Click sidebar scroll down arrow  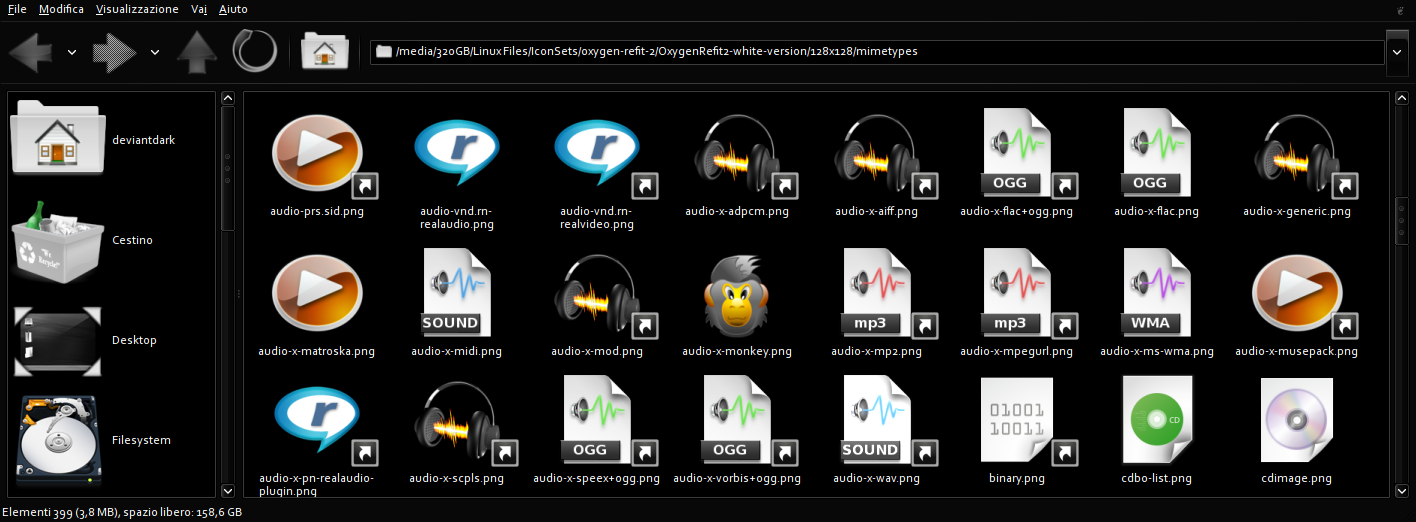(228, 491)
